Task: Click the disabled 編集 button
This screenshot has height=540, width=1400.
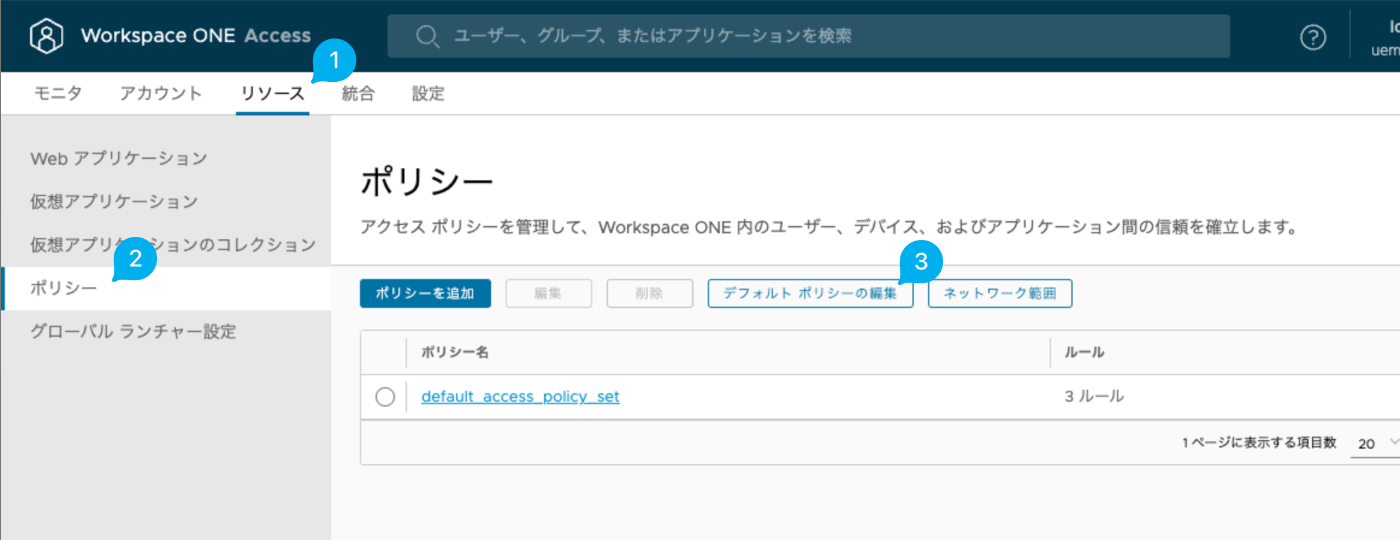Action: 548,293
